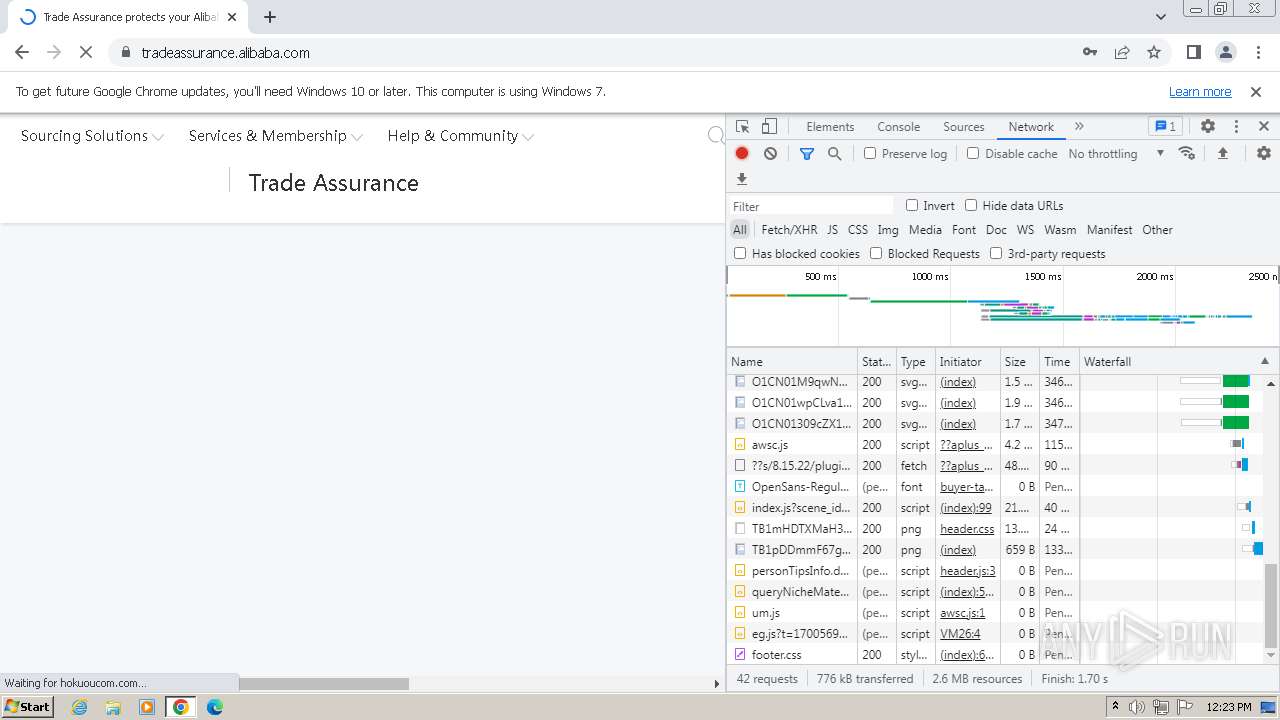This screenshot has width=1280, height=720.
Task: Open the VM26:4 initiator link
Action: 960,634
